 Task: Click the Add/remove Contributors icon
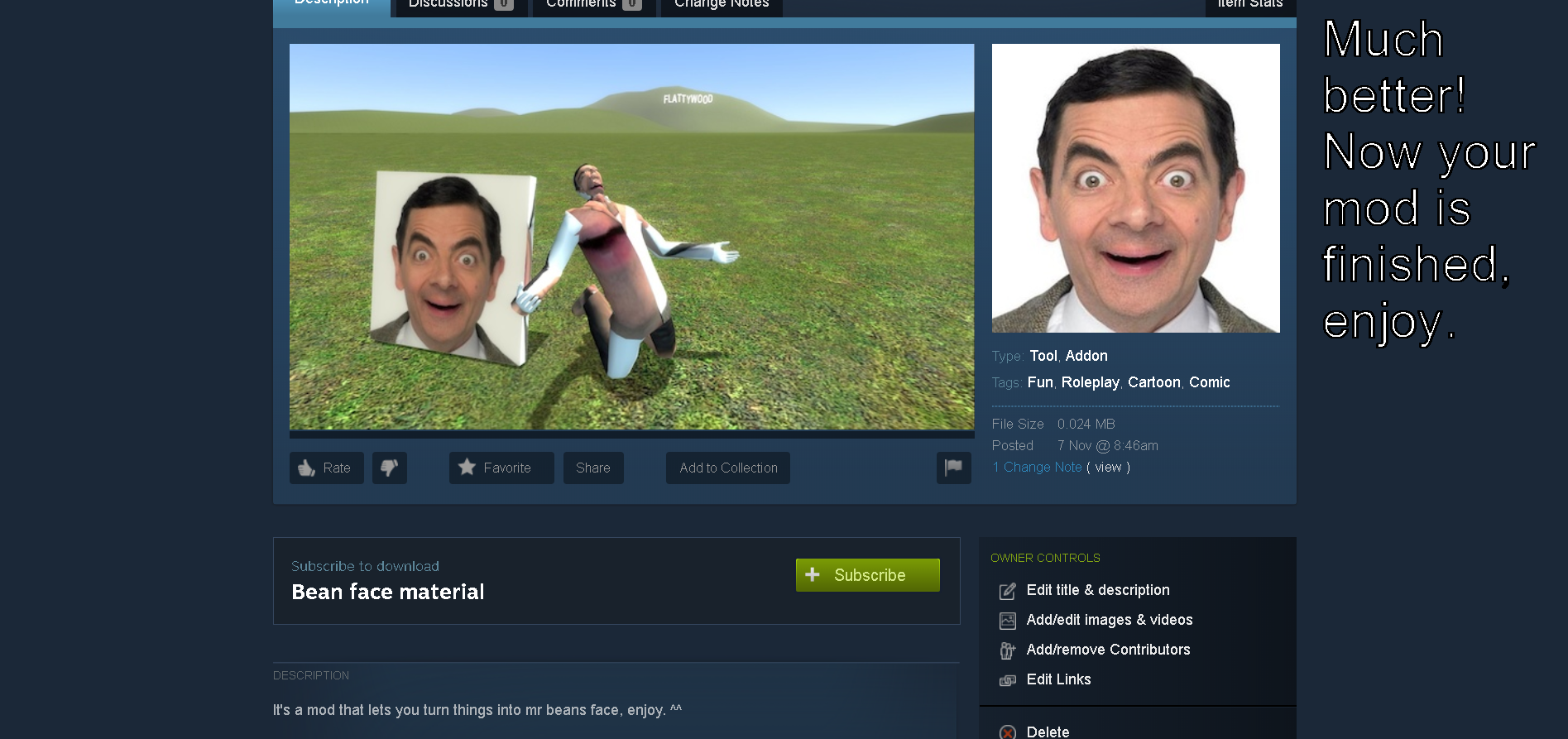(1007, 650)
